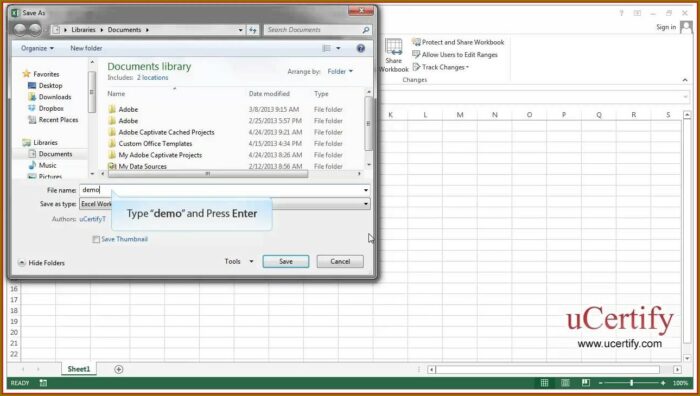The image size is (700, 396).
Task: Open the view options dropdown arrow
Action: coord(338,48)
